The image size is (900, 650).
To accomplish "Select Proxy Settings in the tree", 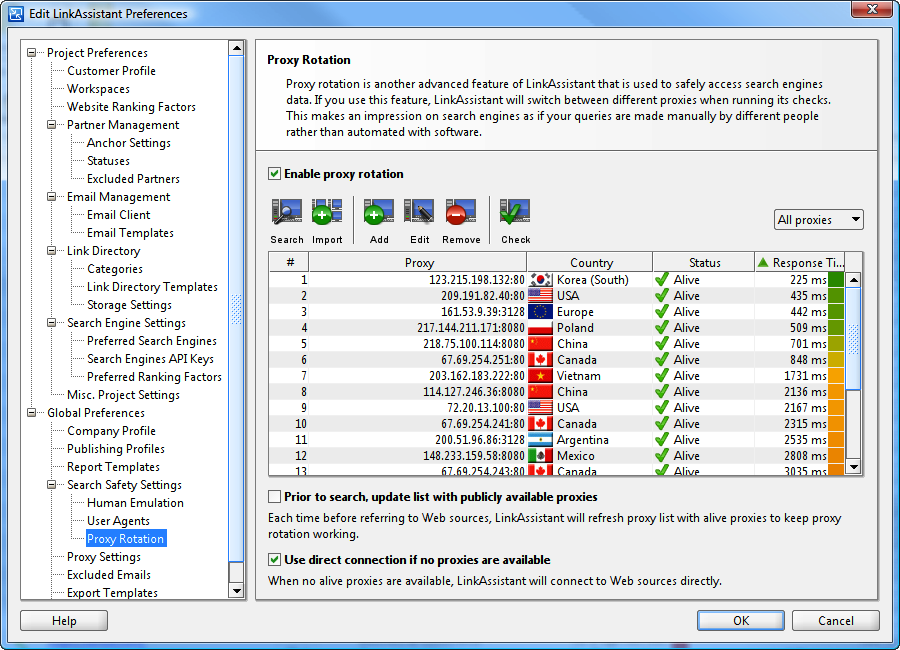I will tap(104, 557).
